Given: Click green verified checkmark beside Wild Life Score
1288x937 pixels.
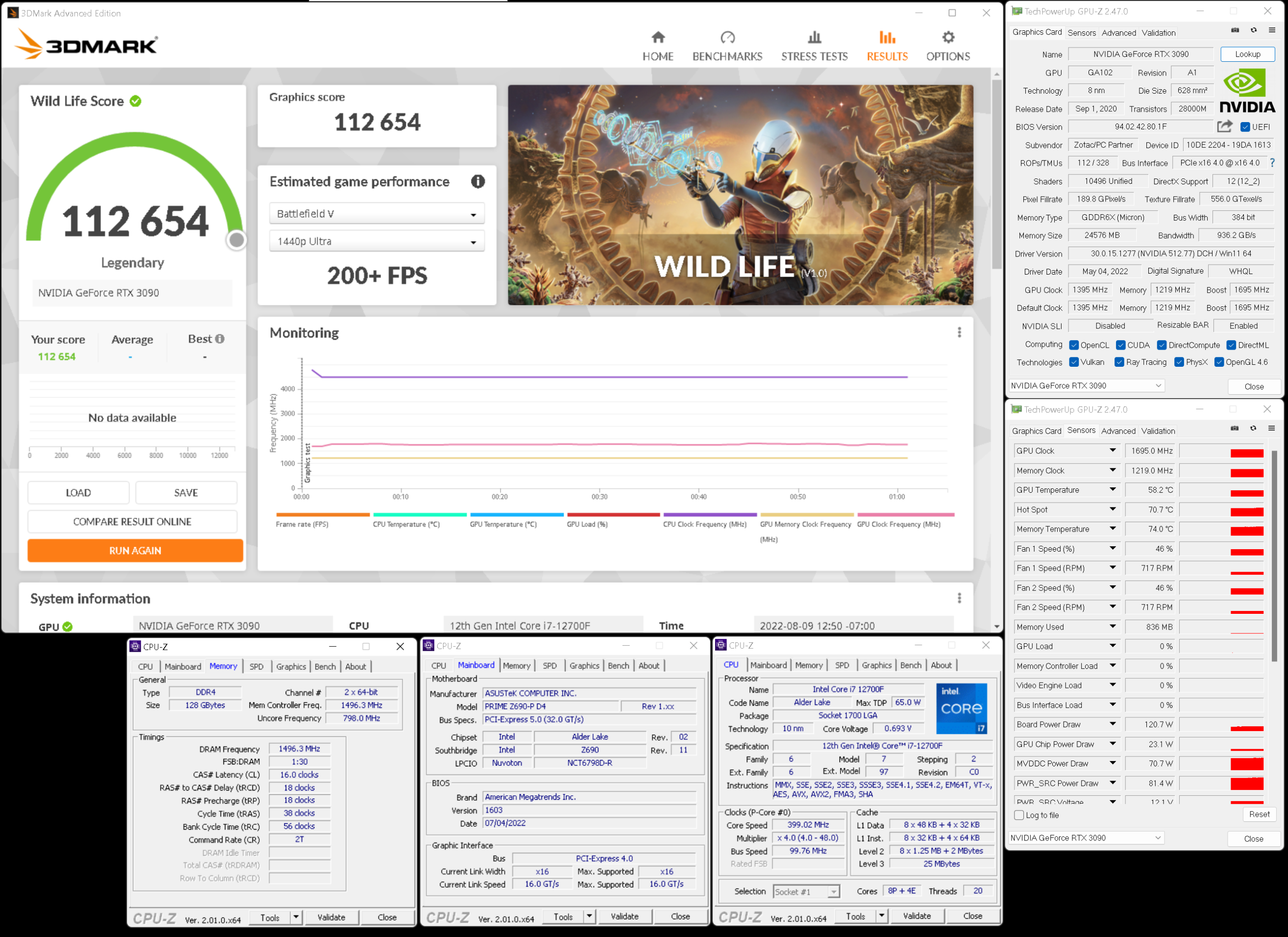Looking at the screenshot, I should (135, 101).
